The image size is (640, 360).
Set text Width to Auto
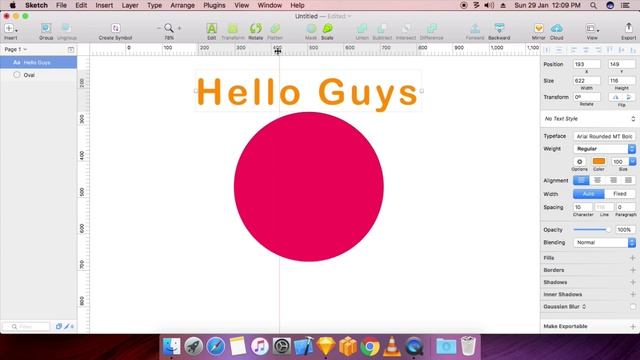click(x=589, y=194)
